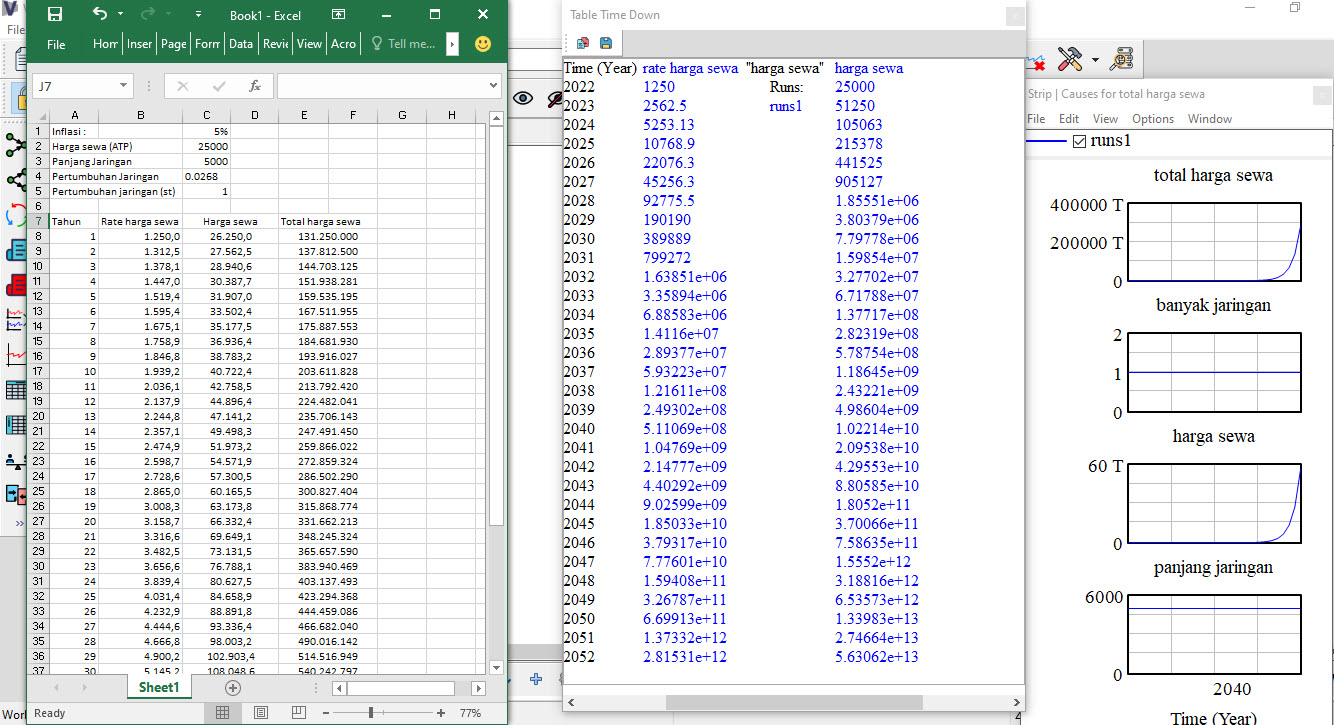Open the undo history dropdown arrow
The width and height of the screenshot is (1334, 725).
[x=121, y=15]
